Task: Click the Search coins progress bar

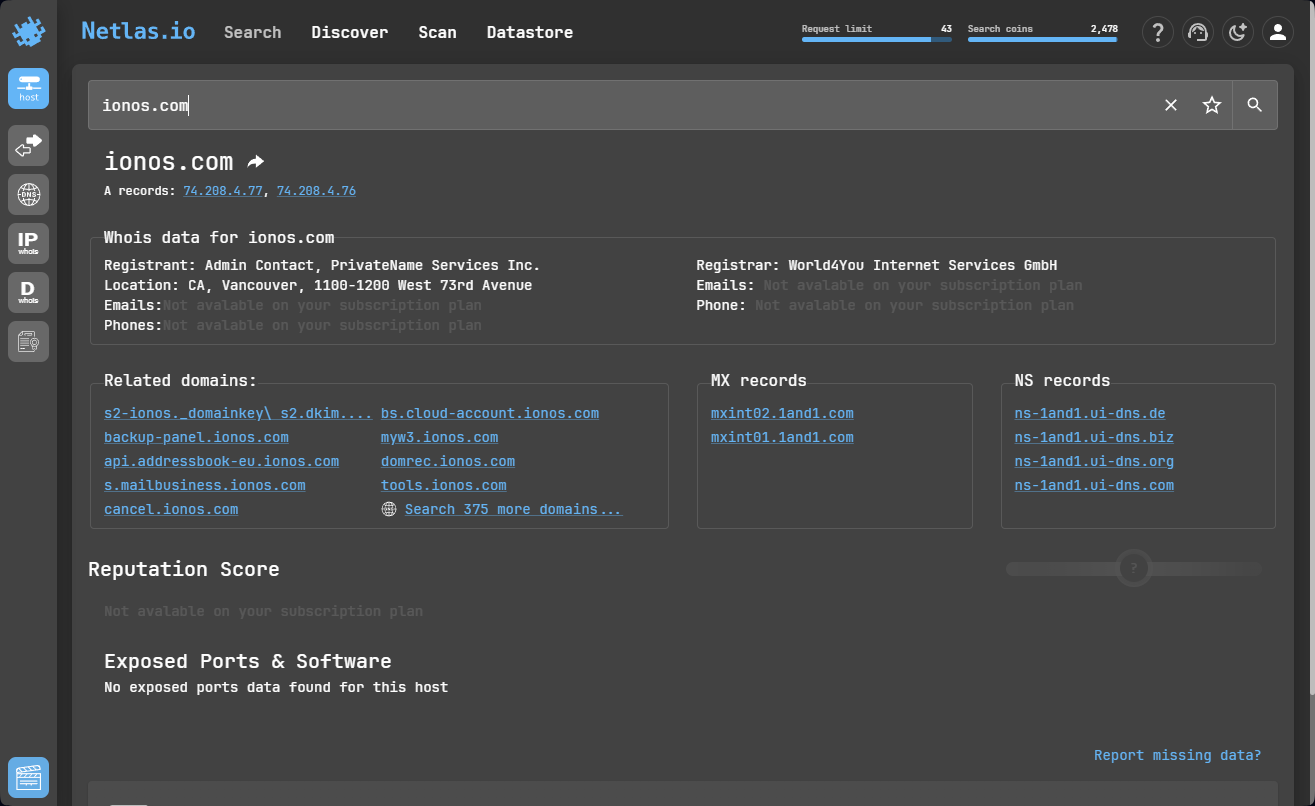Action: [1043, 39]
